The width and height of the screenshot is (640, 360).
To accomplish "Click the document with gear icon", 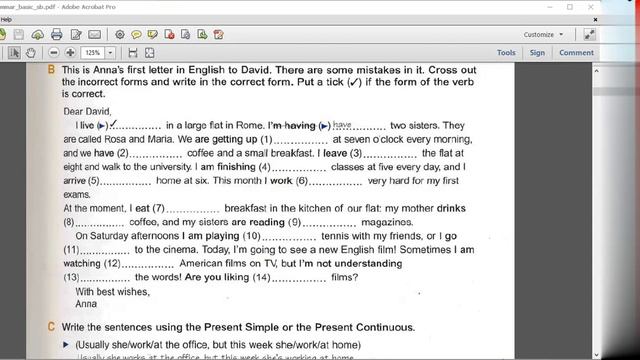I will tap(186, 35).
